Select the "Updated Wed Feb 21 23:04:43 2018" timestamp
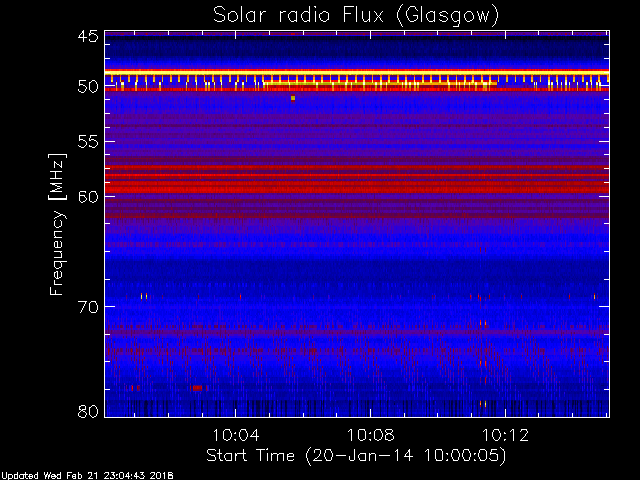The height and width of the screenshot is (480, 640). click(87, 476)
